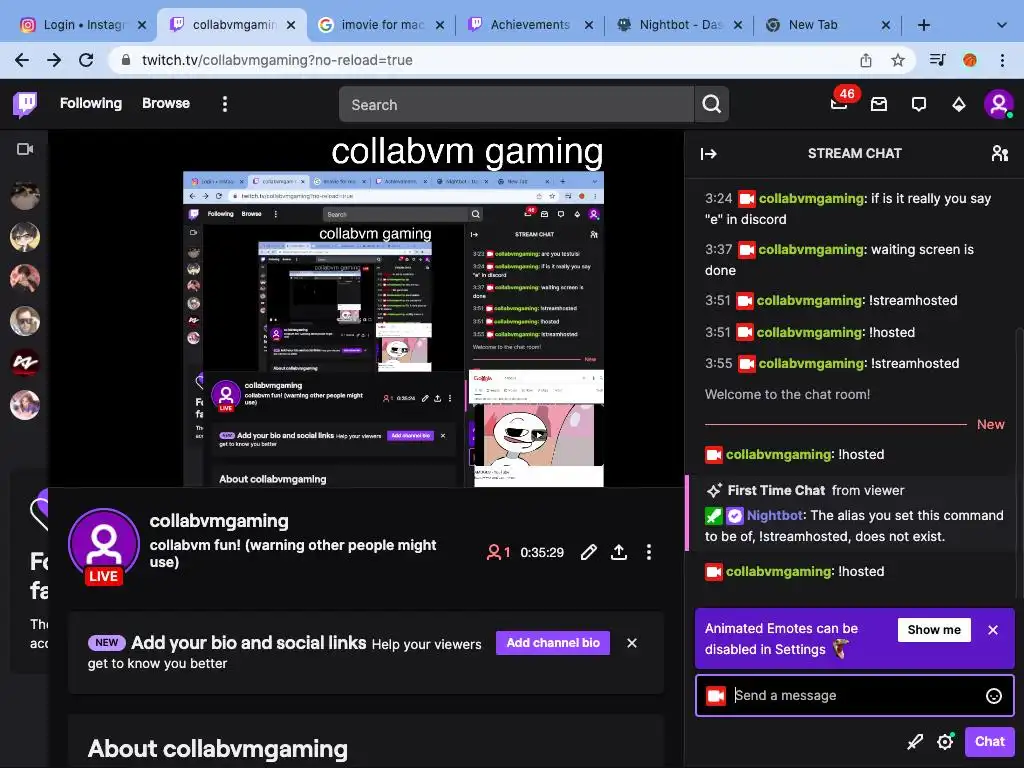Screen dimensions: 1024x768
Task: Close the Animated Emotes notice
Action: 993,630
